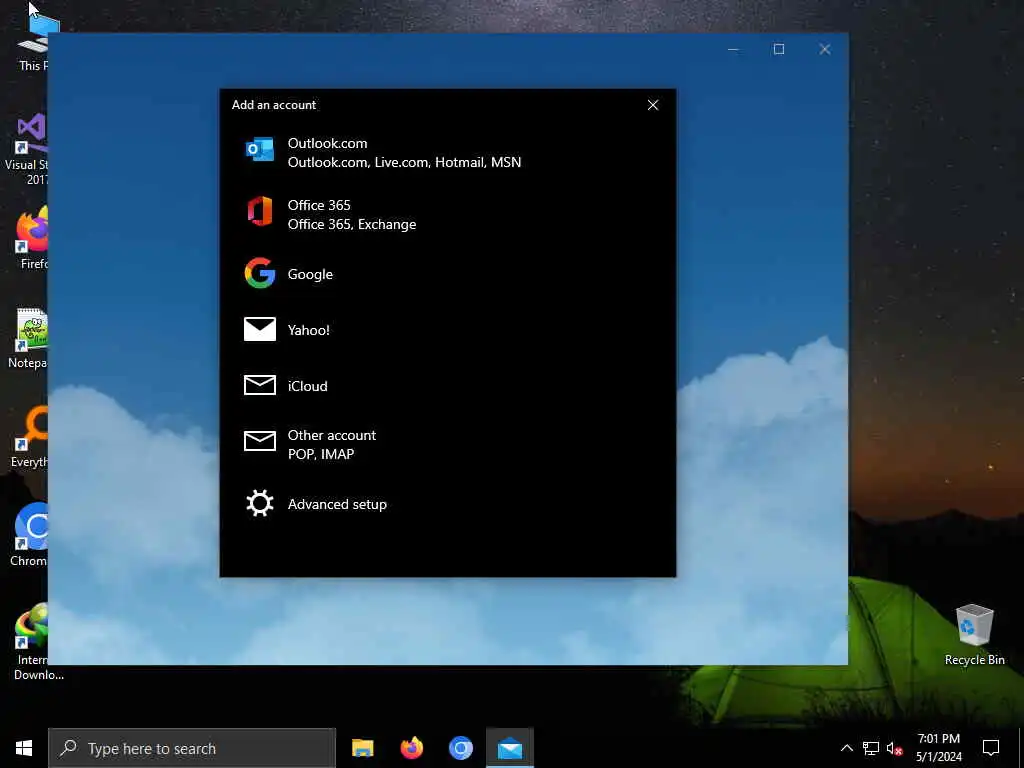
Task: Show hidden system tray icons
Action: [x=846, y=748]
